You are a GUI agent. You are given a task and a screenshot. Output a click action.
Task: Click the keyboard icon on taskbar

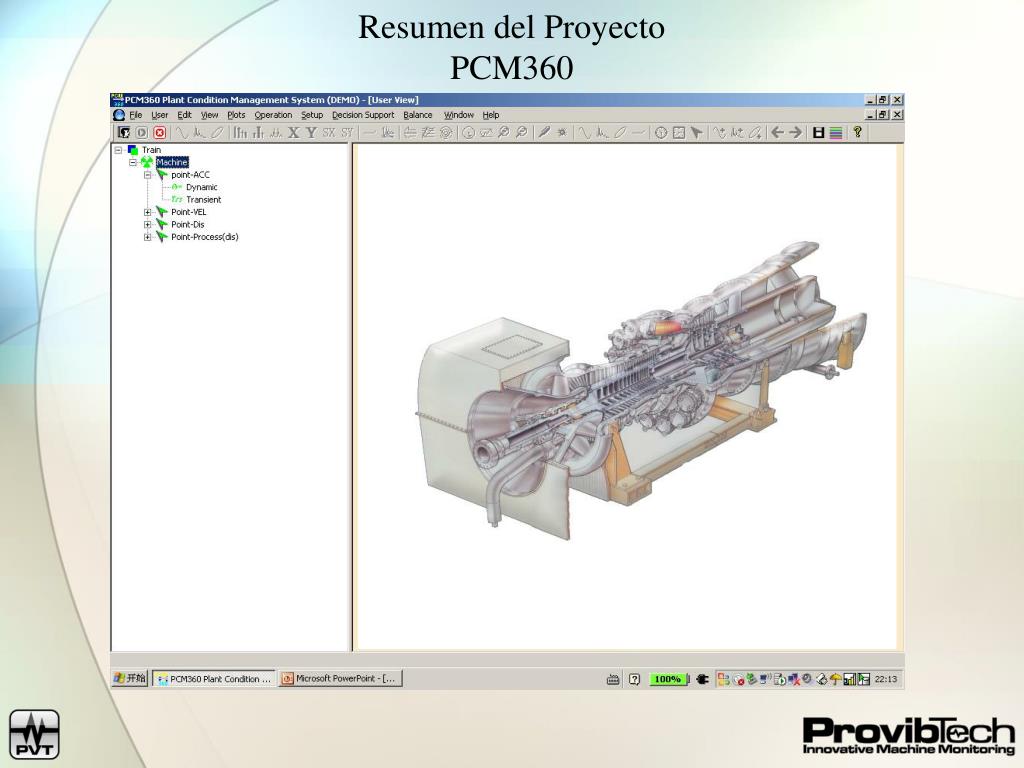(x=613, y=680)
